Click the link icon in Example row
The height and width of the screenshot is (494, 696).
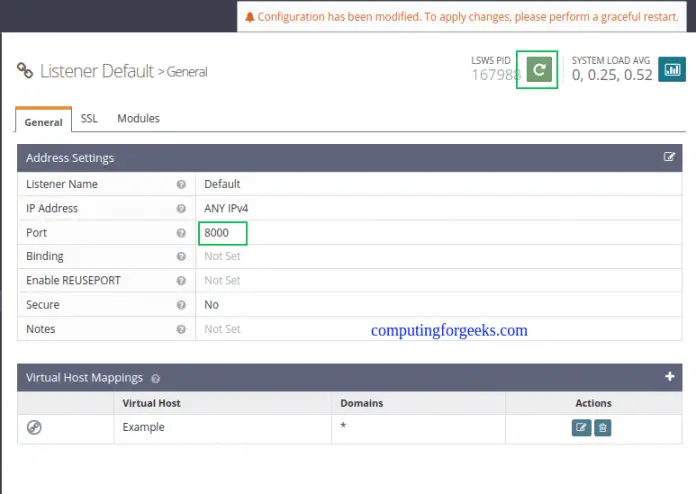[34, 428]
